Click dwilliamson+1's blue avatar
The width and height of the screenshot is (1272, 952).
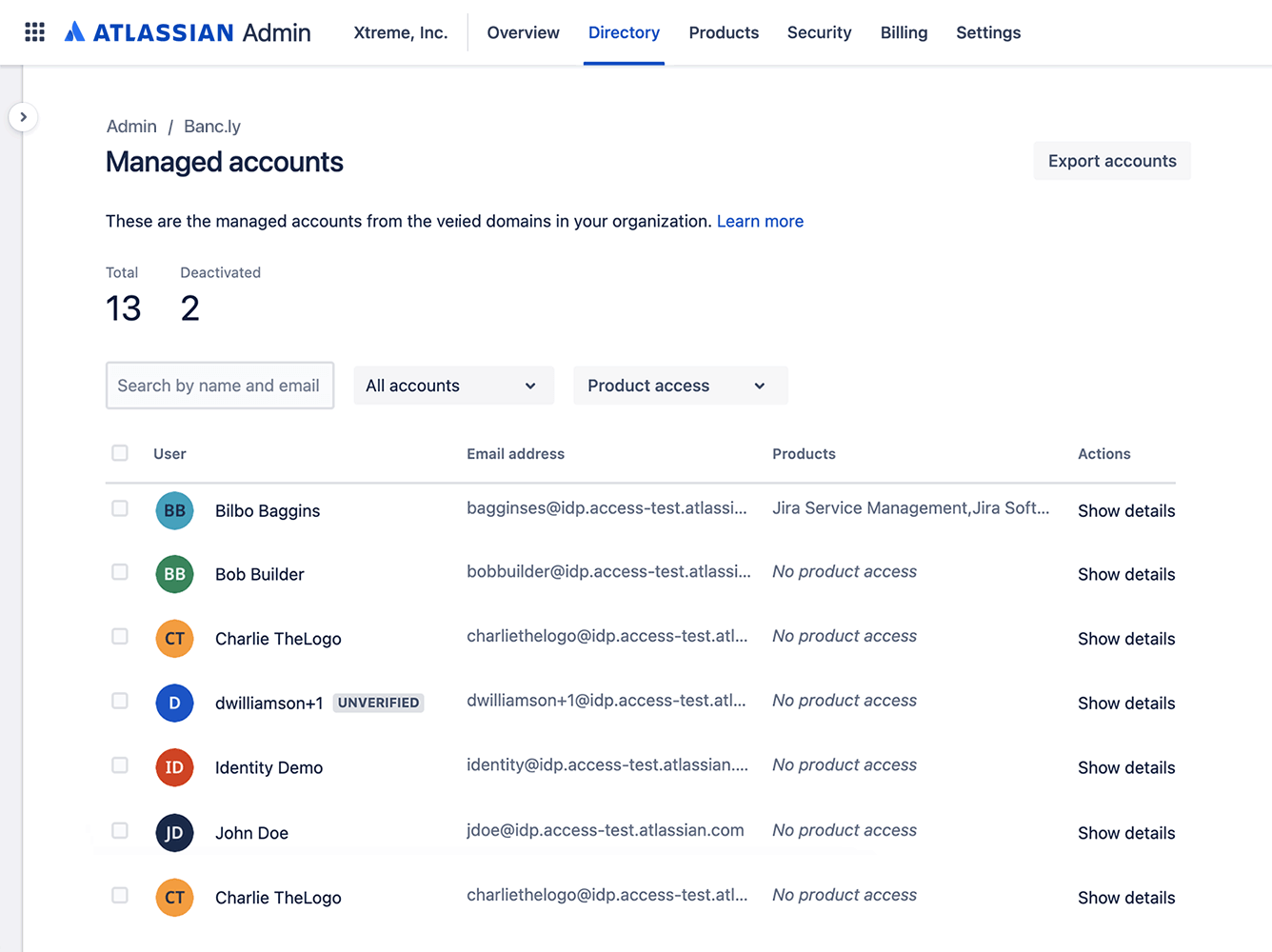(174, 703)
